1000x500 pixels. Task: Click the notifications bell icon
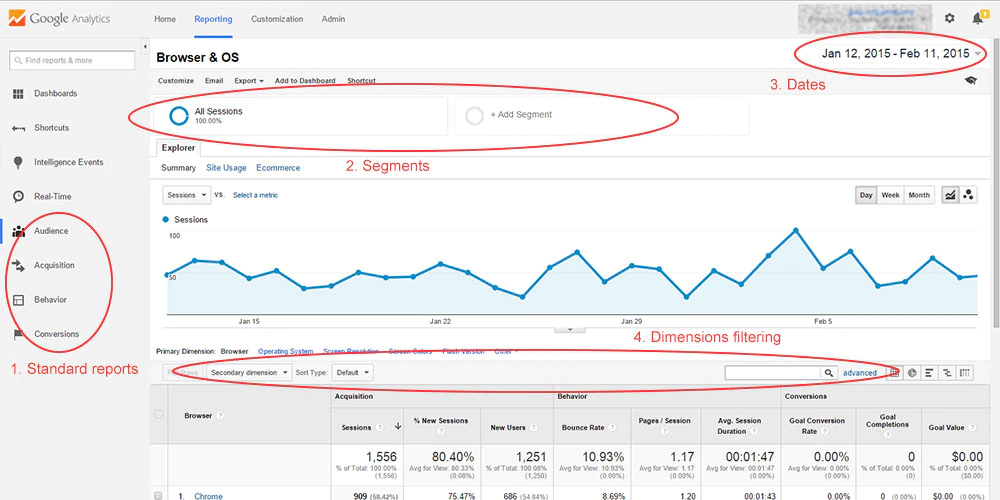(x=977, y=19)
